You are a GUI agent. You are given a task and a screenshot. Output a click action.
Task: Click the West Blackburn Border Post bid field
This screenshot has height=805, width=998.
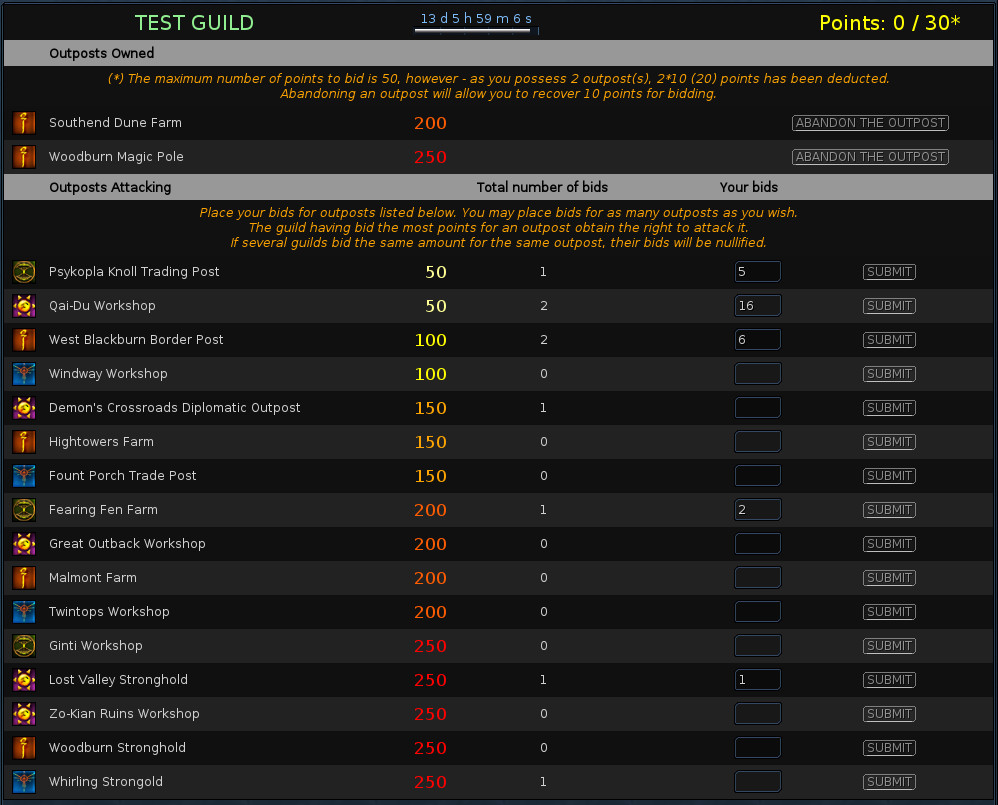coord(757,340)
